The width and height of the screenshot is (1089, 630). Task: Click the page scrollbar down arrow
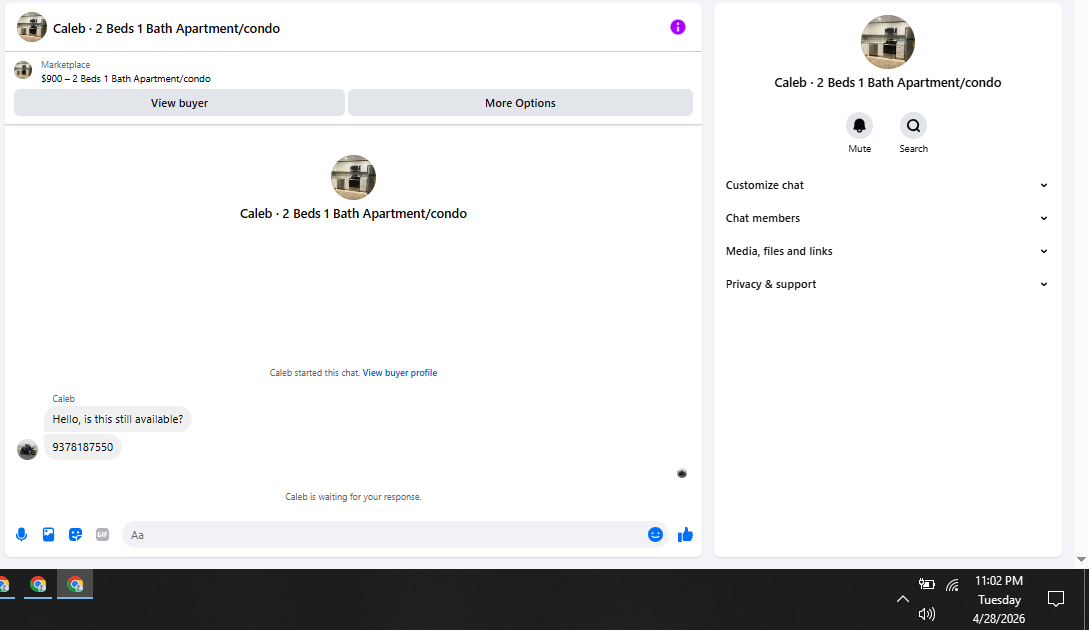coord(1081,559)
